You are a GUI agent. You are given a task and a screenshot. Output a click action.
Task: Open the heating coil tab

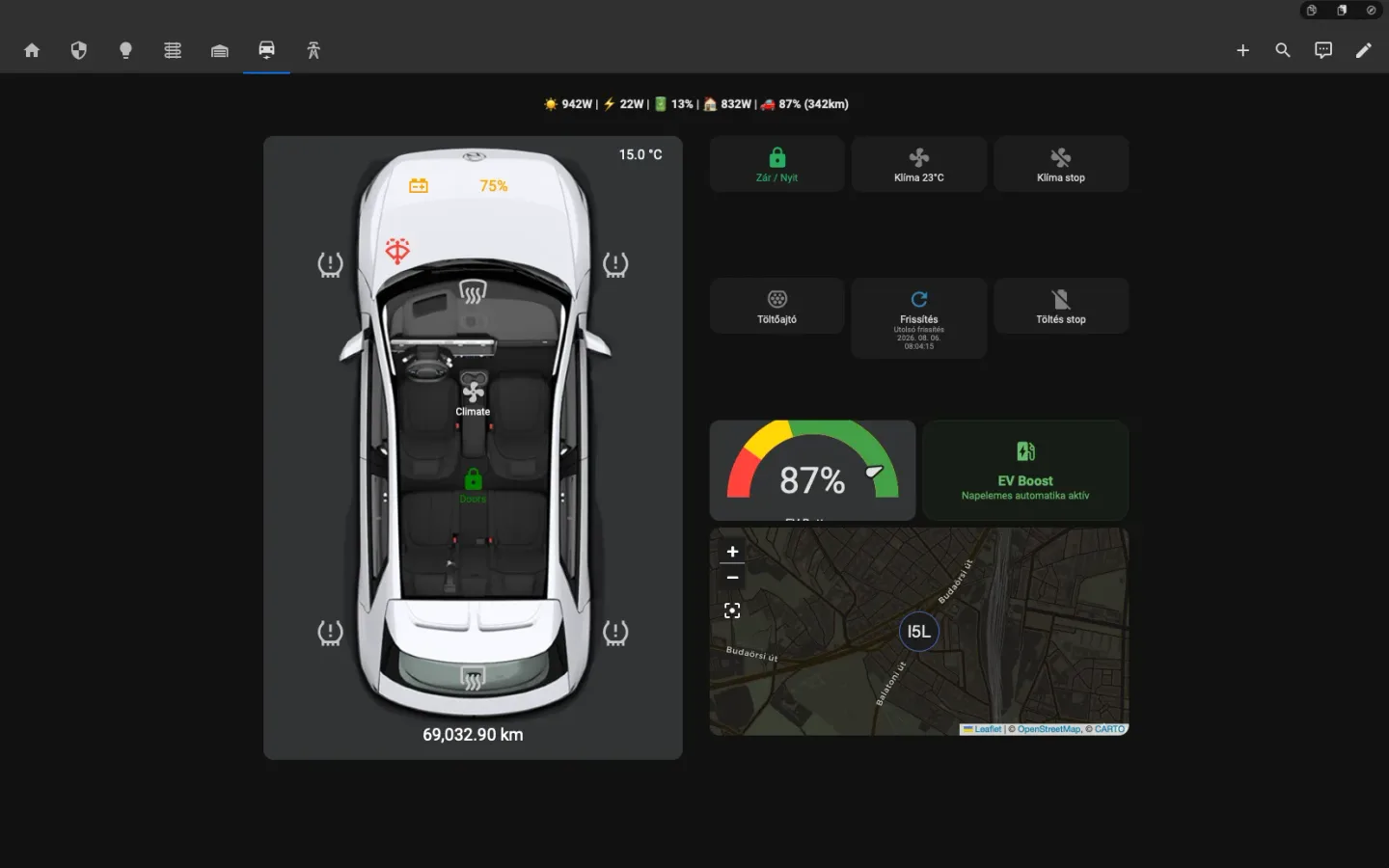point(173,50)
